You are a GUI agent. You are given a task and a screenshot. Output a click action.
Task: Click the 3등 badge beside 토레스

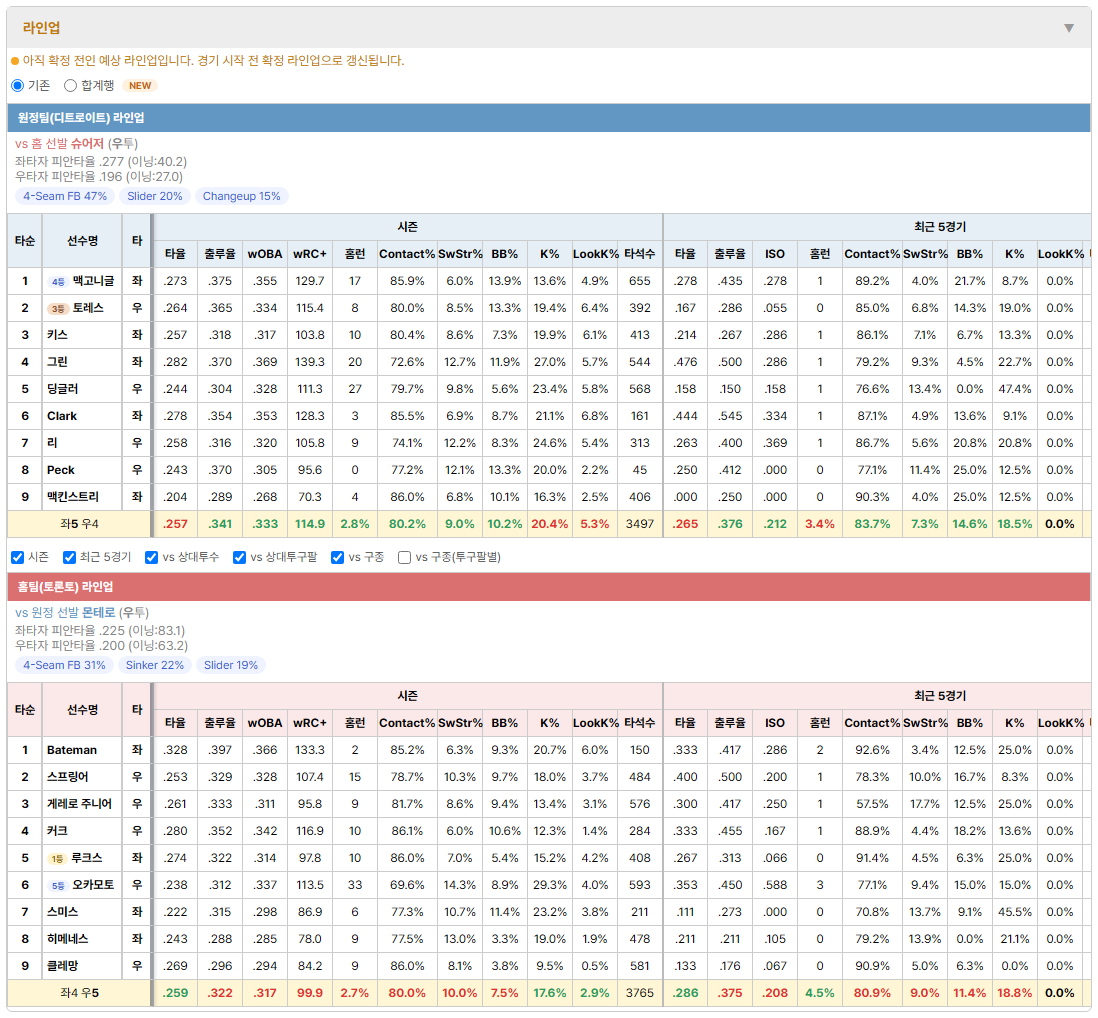(58, 309)
